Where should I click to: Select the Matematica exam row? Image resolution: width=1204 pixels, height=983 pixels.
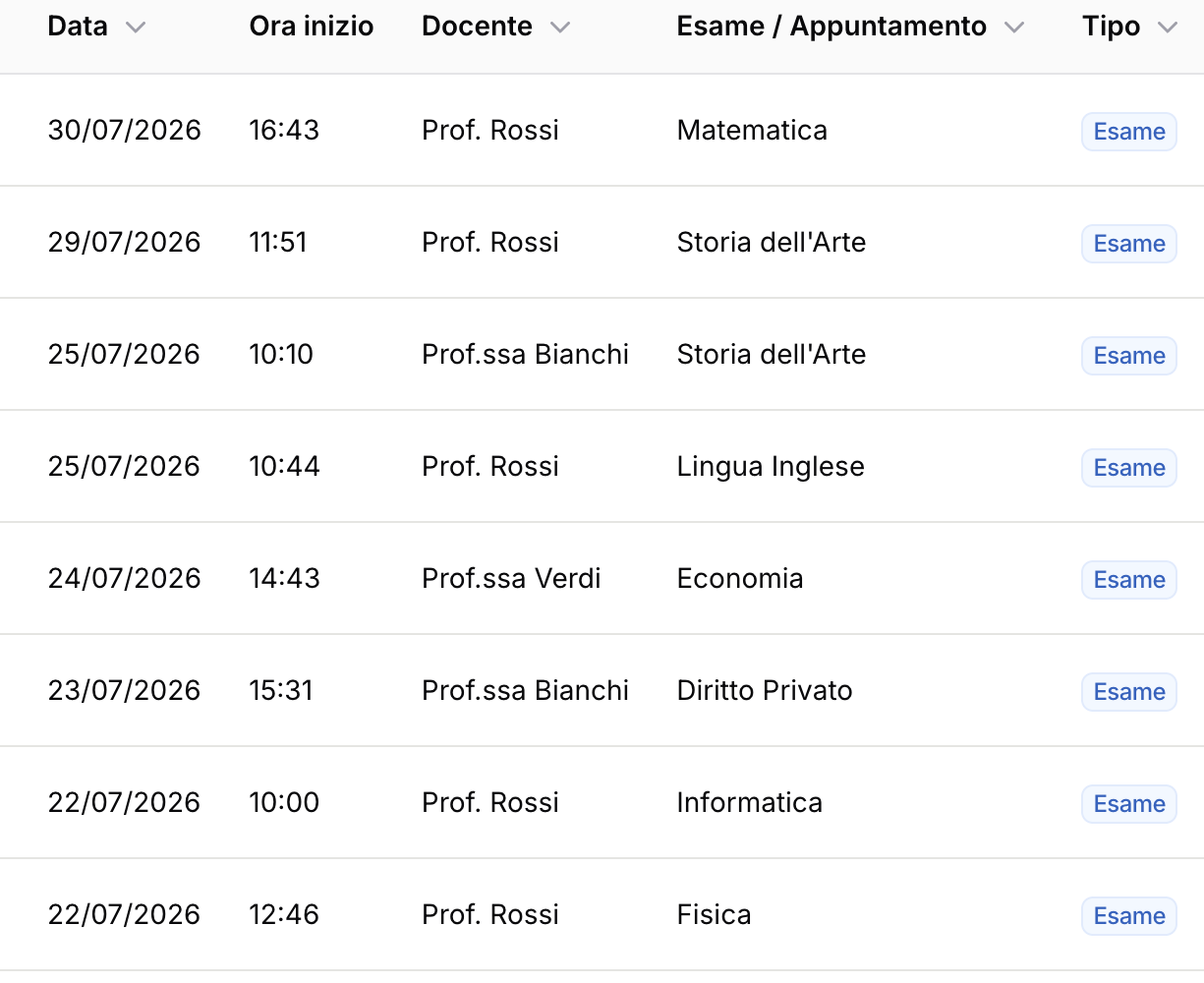click(x=602, y=131)
